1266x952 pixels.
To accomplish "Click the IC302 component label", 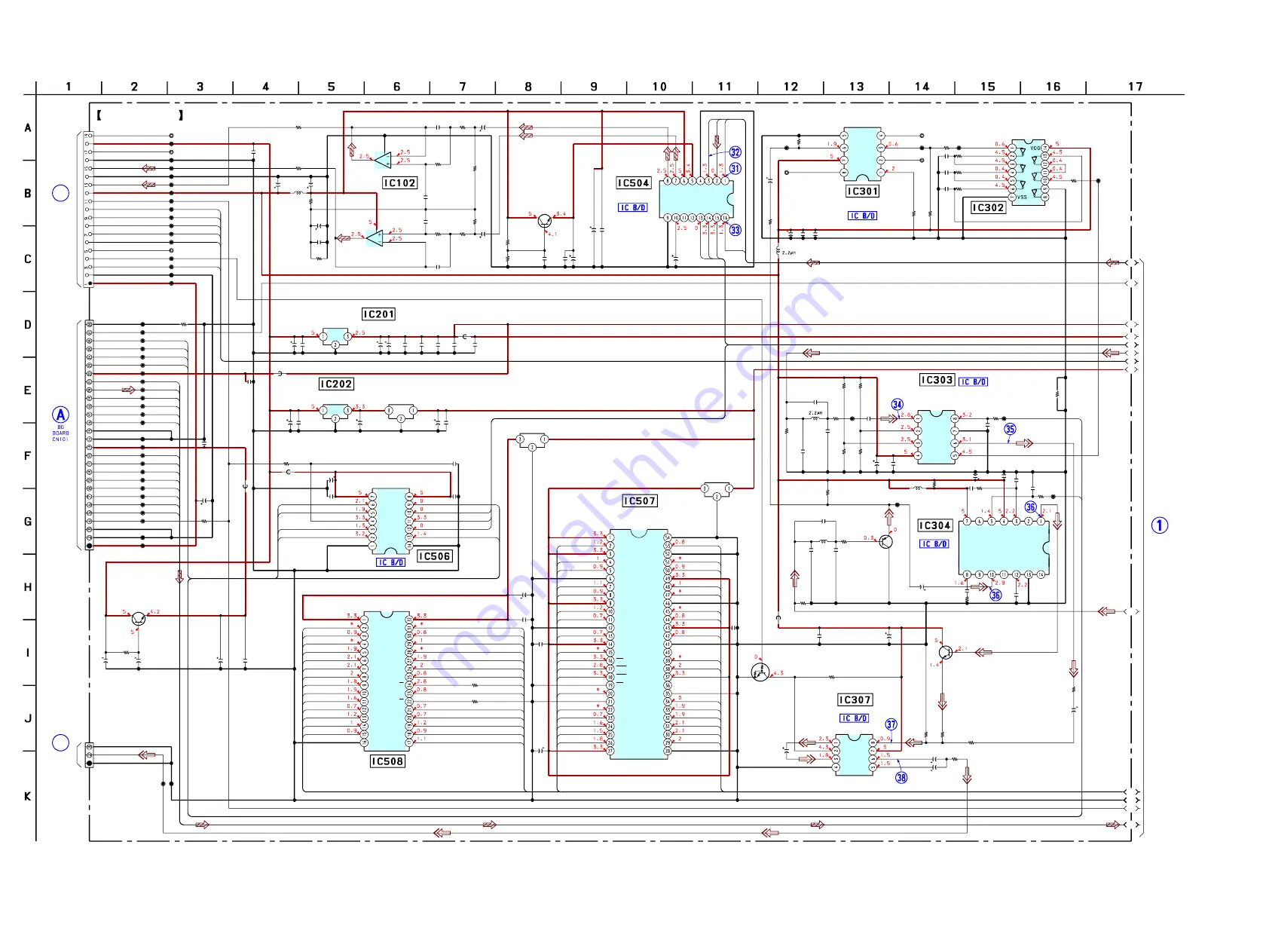I will 988,208.
